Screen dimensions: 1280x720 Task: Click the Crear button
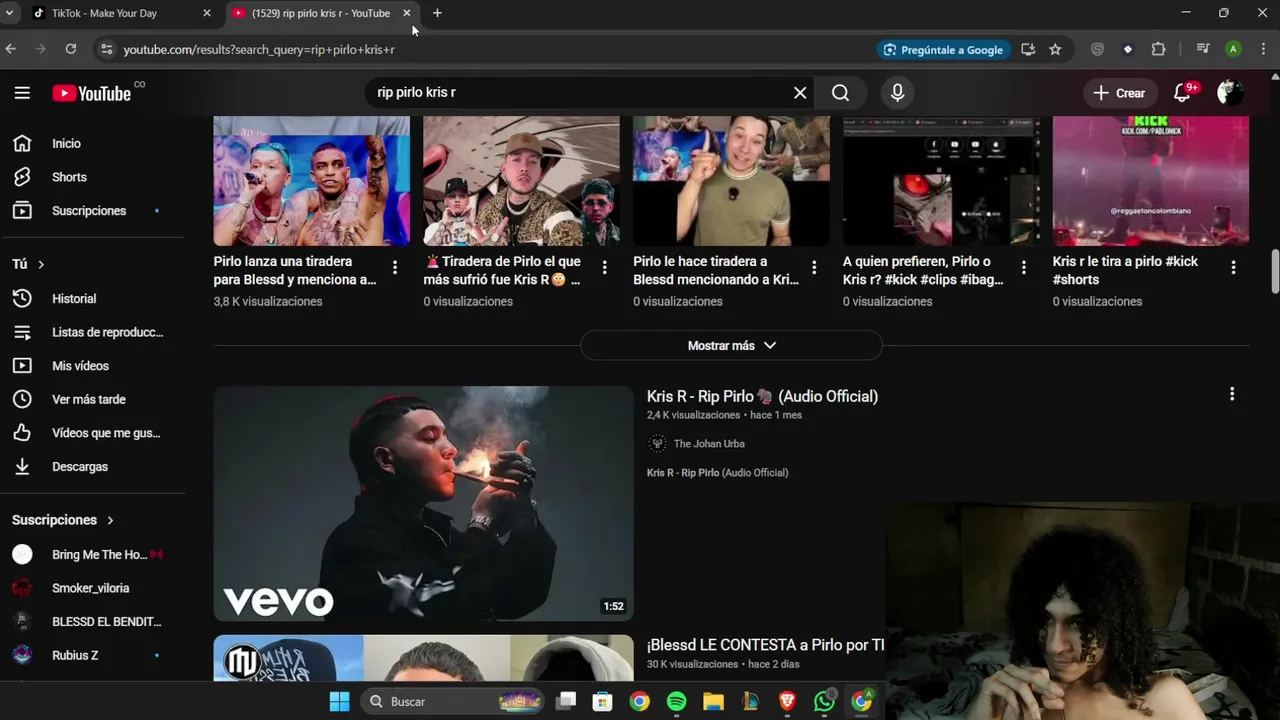tap(1118, 93)
